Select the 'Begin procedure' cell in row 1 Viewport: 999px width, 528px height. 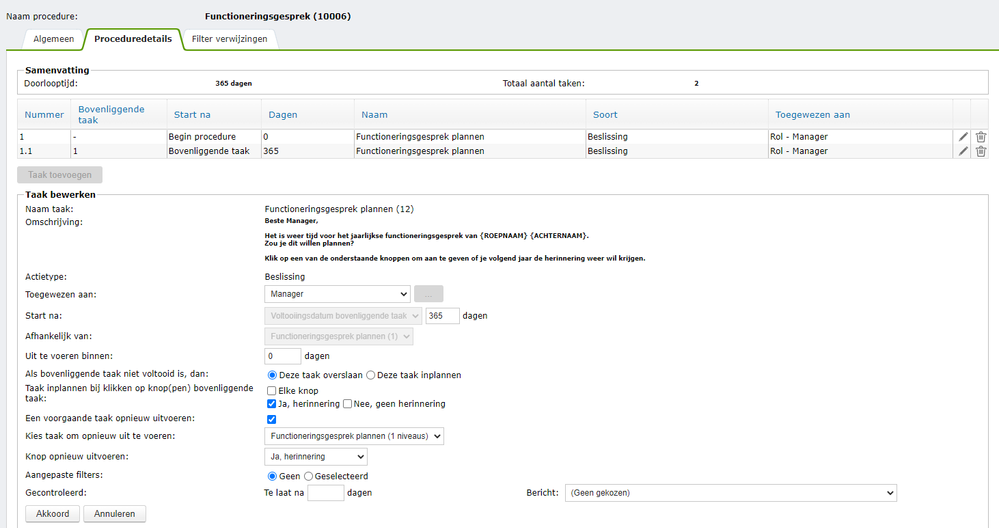tap(214, 136)
